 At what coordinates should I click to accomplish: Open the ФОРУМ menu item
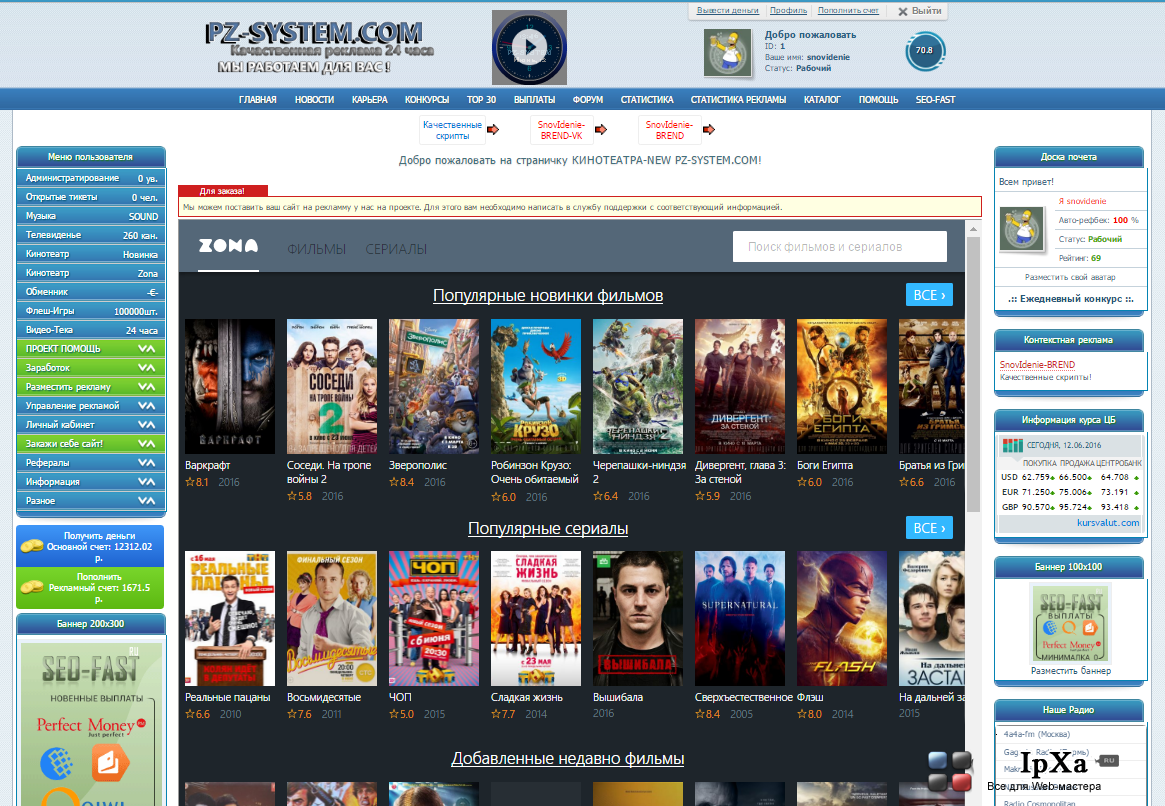pos(588,100)
